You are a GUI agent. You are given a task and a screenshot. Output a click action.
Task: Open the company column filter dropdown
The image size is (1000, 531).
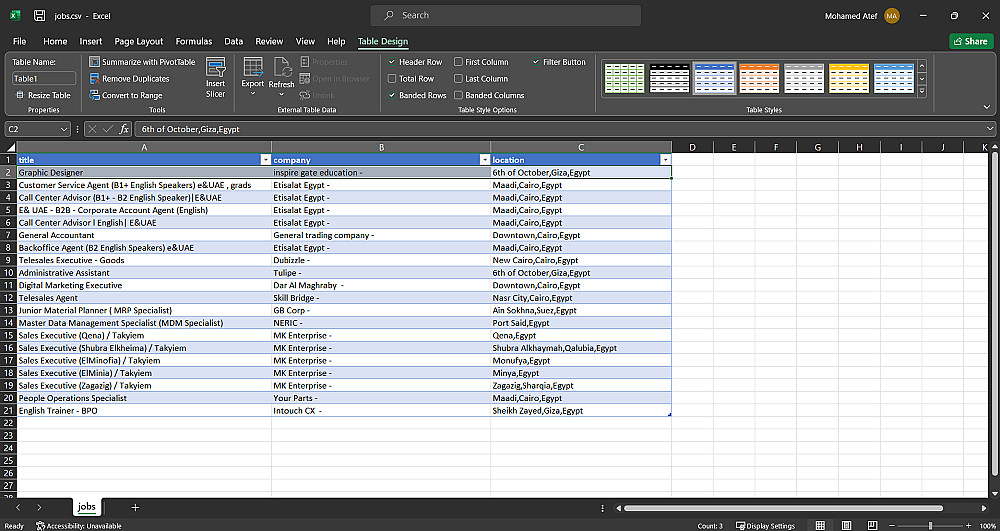click(484, 160)
